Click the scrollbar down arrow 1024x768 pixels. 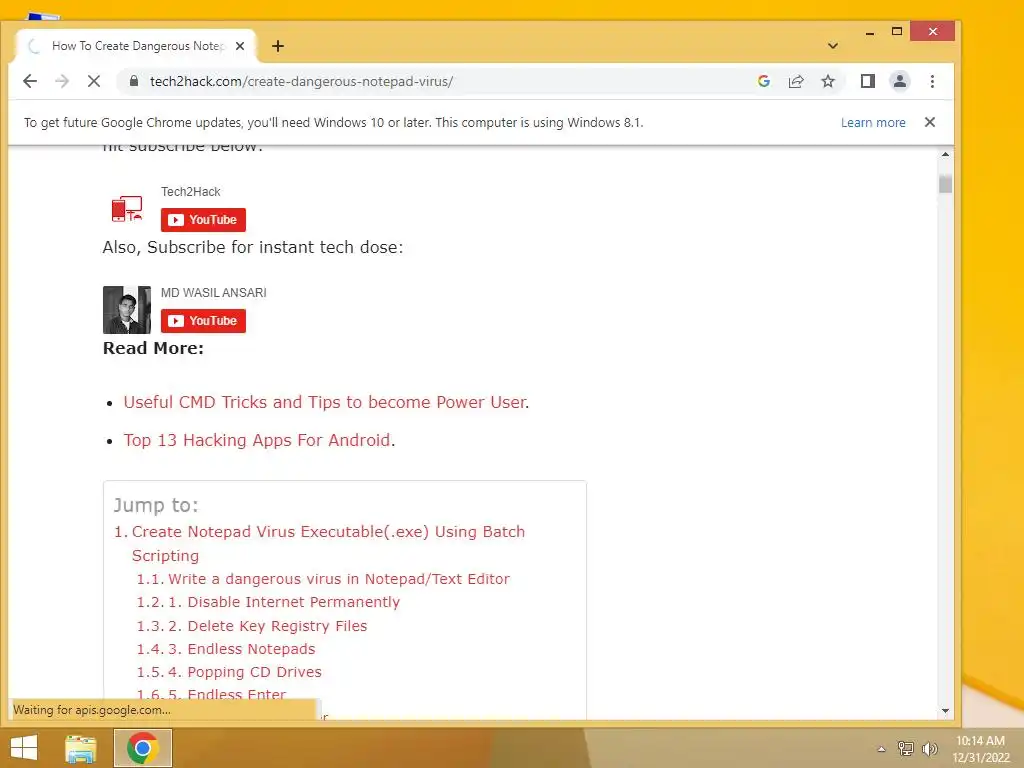(x=945, y=711)
